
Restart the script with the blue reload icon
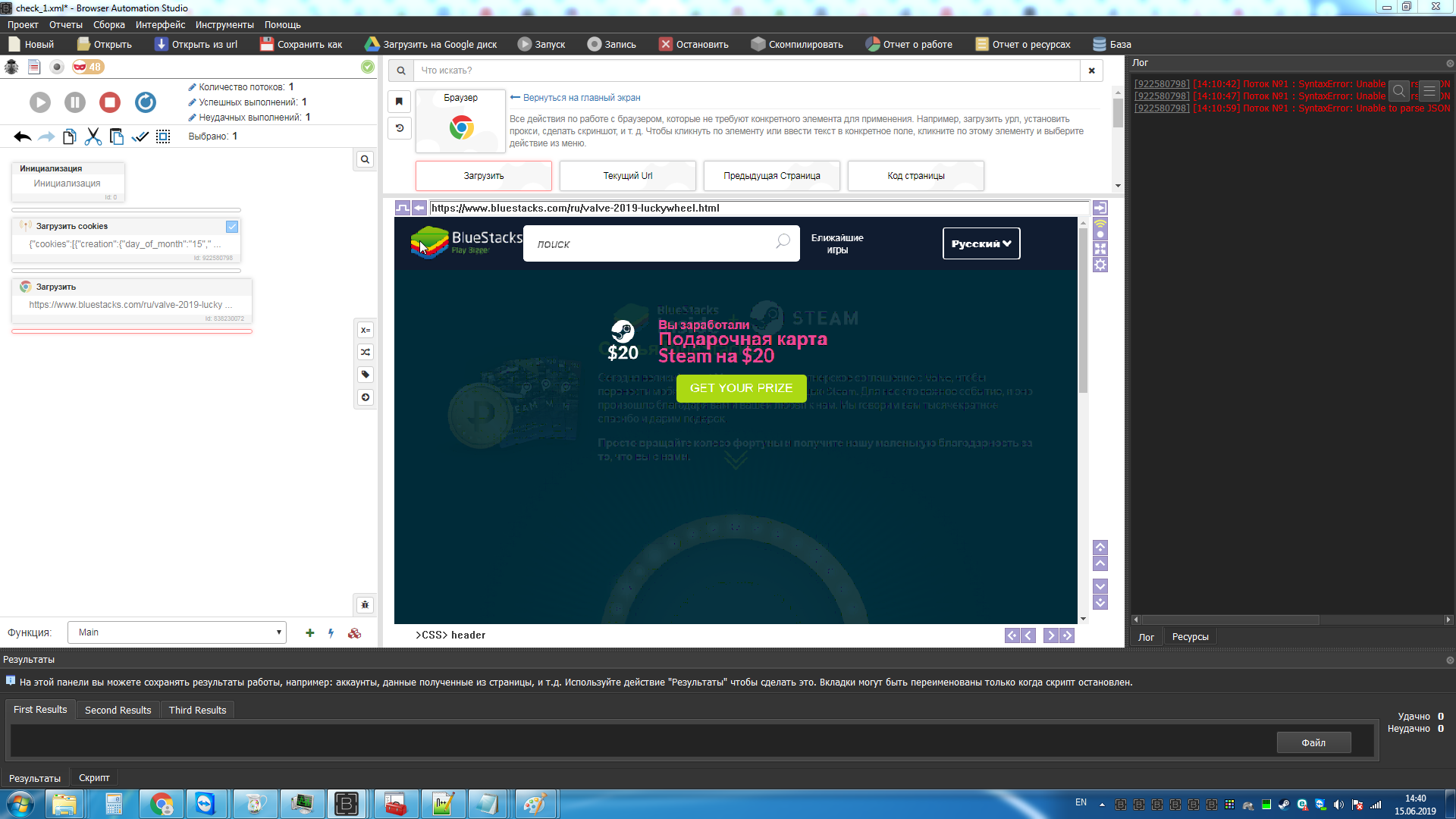pos(146,102)
